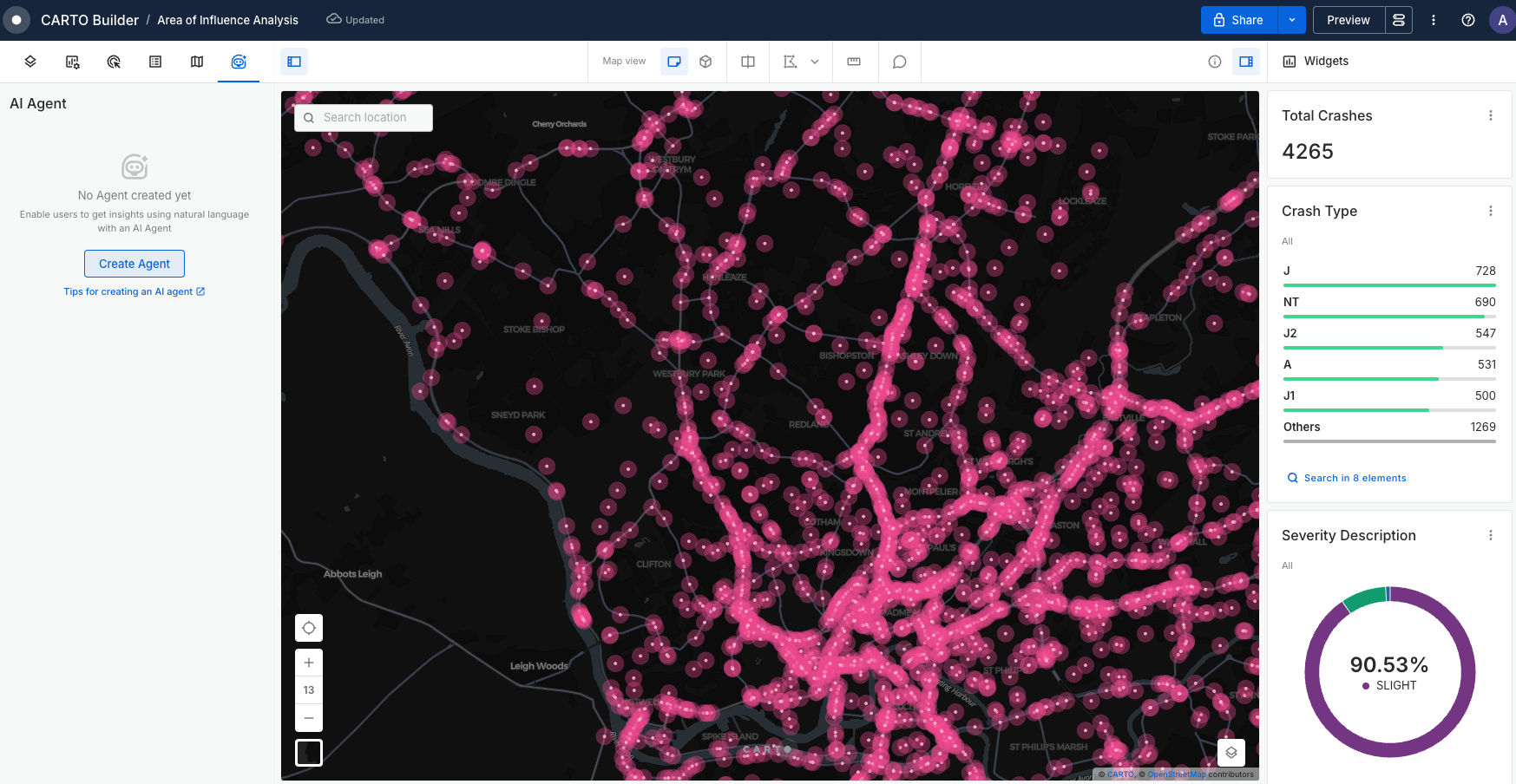The image size is (1516, 784).
Task: Select the measure distance ruler tool
Action: click(854, 62)
